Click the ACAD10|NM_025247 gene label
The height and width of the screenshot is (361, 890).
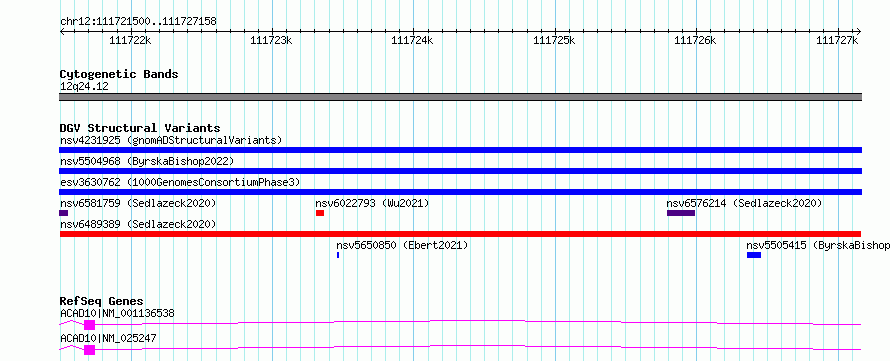pyautogui.click(x=108, y=338)
